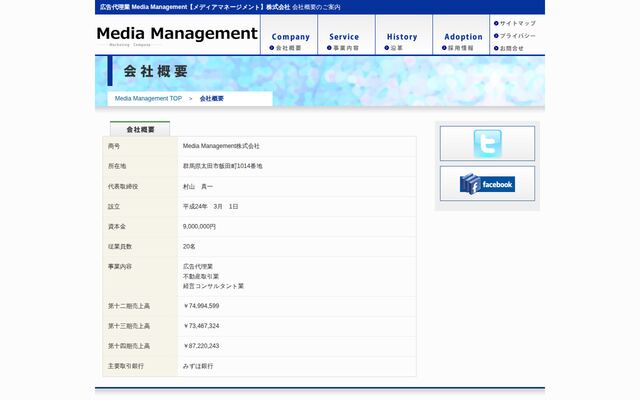
Task: Select the value 20名
Action: 189,247
